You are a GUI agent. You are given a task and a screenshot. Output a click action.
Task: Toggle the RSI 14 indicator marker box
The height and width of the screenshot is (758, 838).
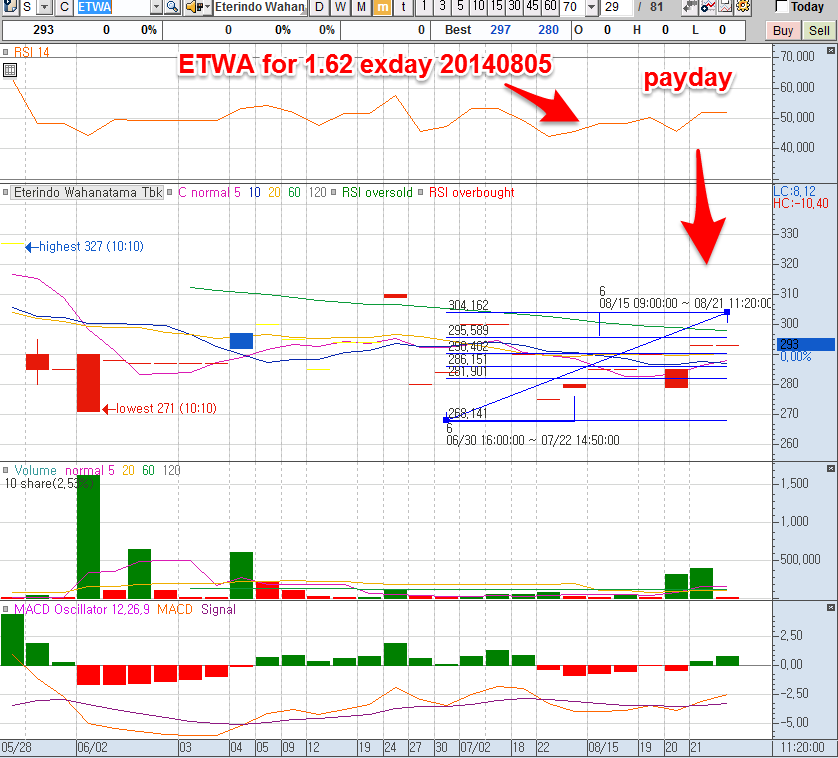click(5, 52)
